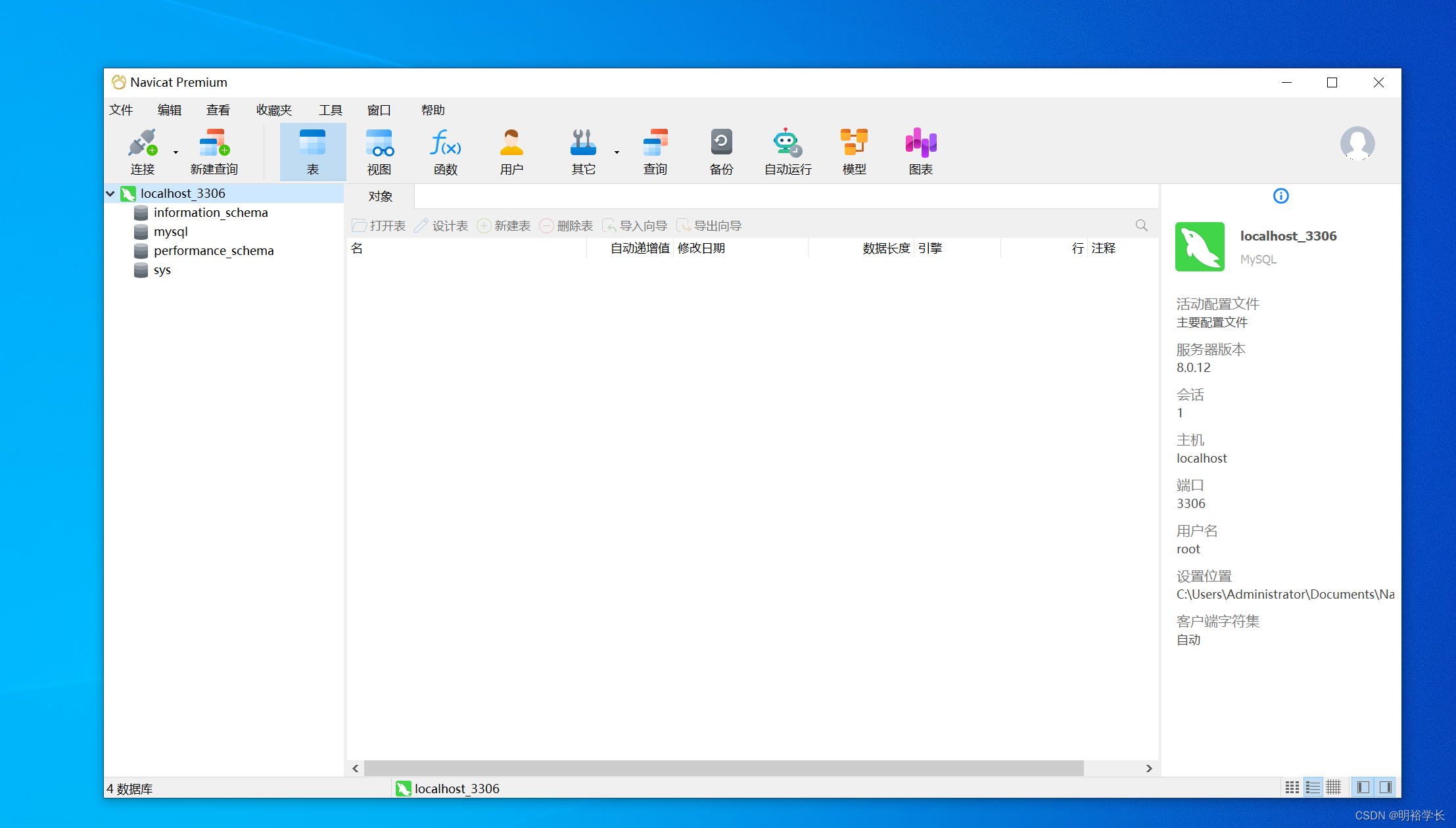Click the New Table (新建表) button
The image size is (1456, 828).
(504, 225)
